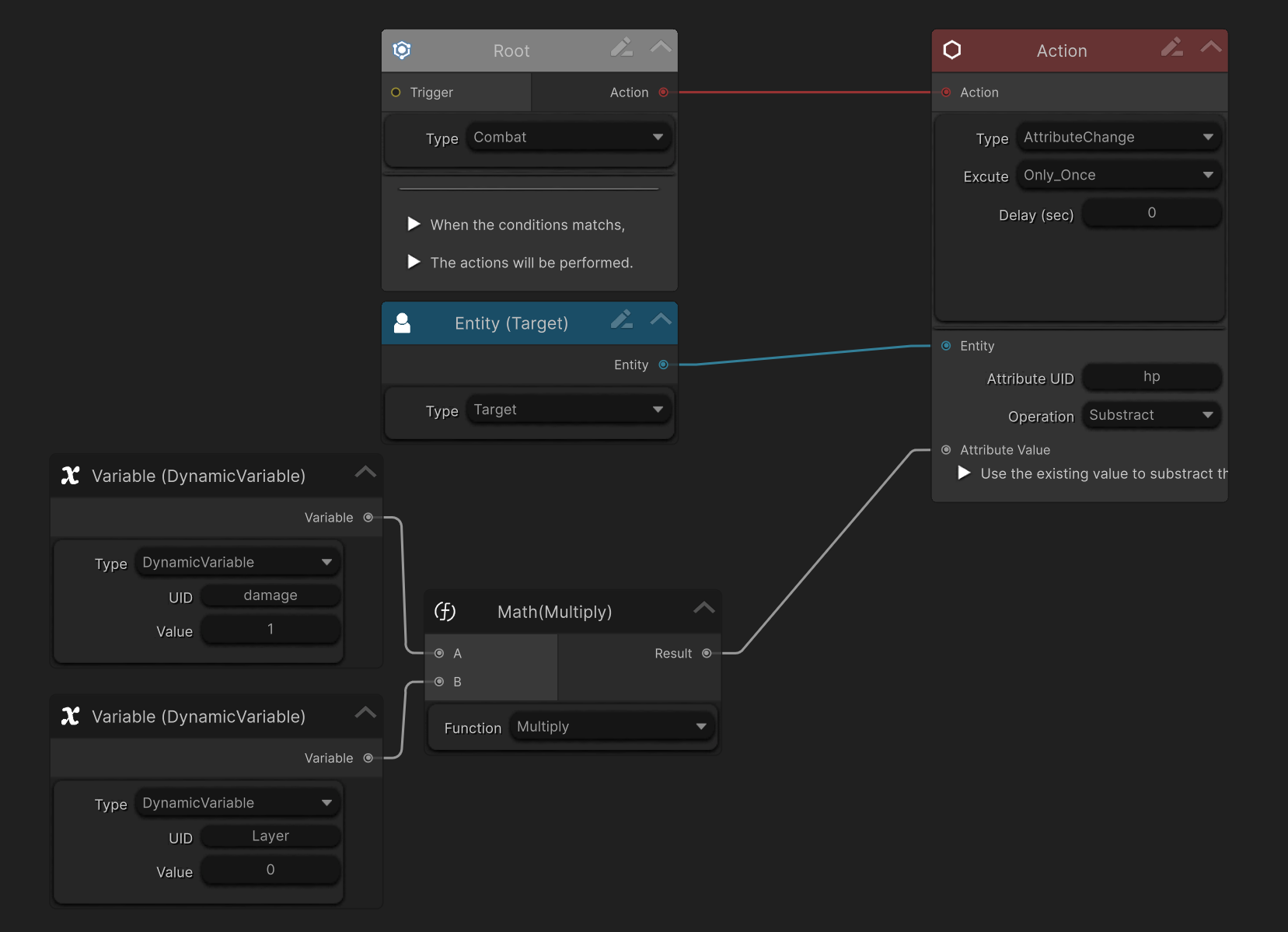Collapse the Layer variable node
Image resolution: width=1288 pixels, height=932 pixels.
pos(365,714)
